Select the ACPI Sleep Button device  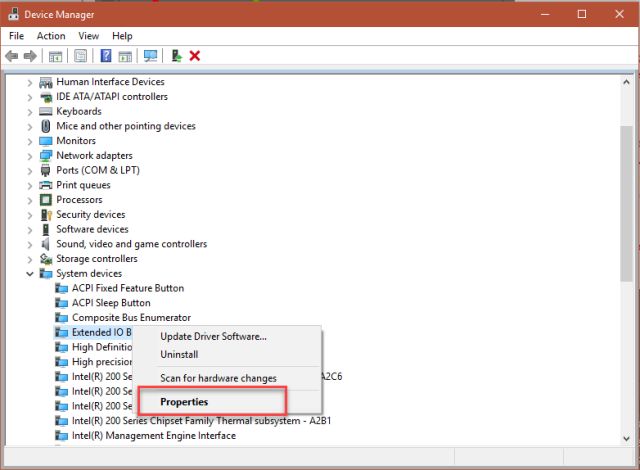click(111, 303)
